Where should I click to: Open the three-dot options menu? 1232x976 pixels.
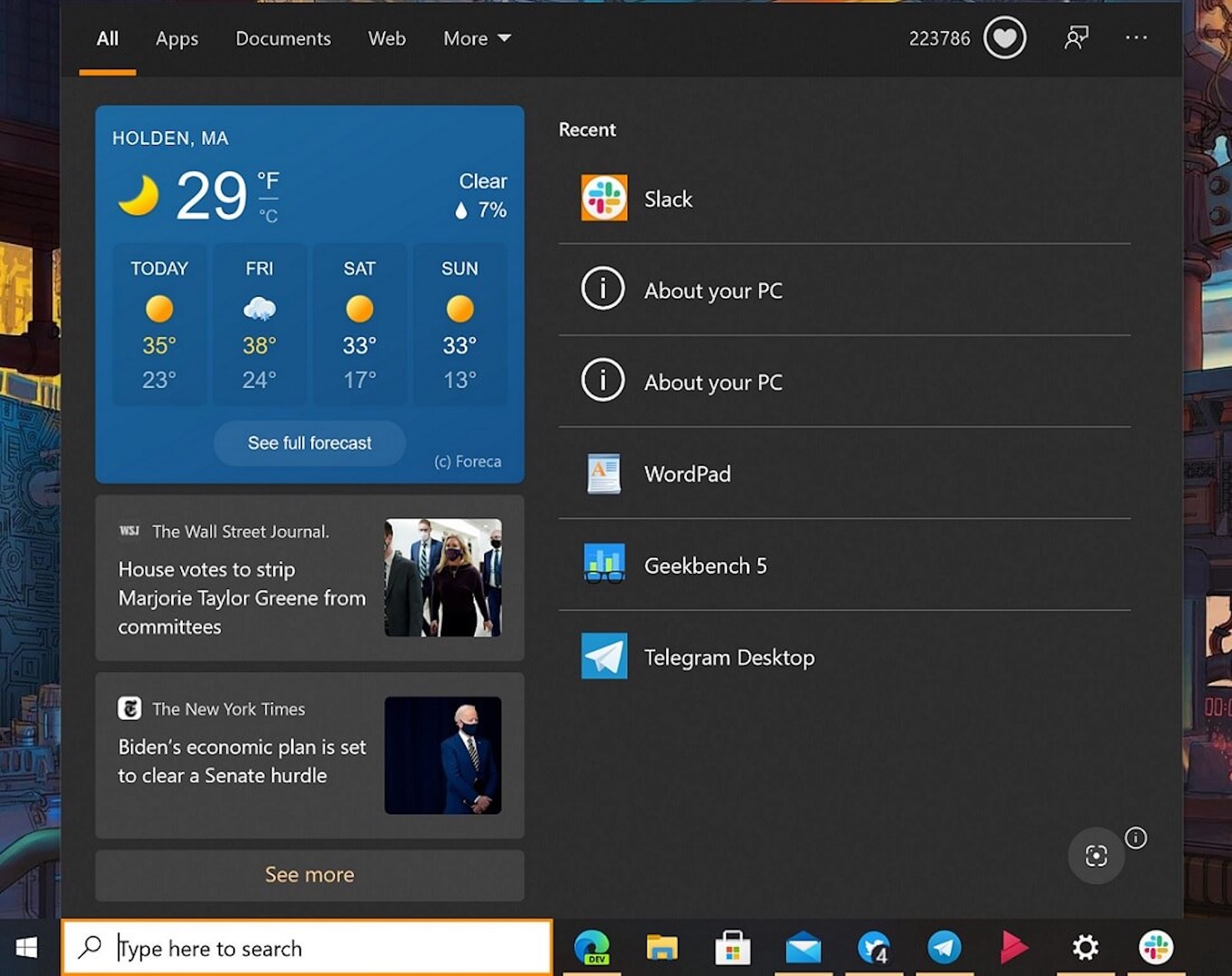[x=1136, y=39]
